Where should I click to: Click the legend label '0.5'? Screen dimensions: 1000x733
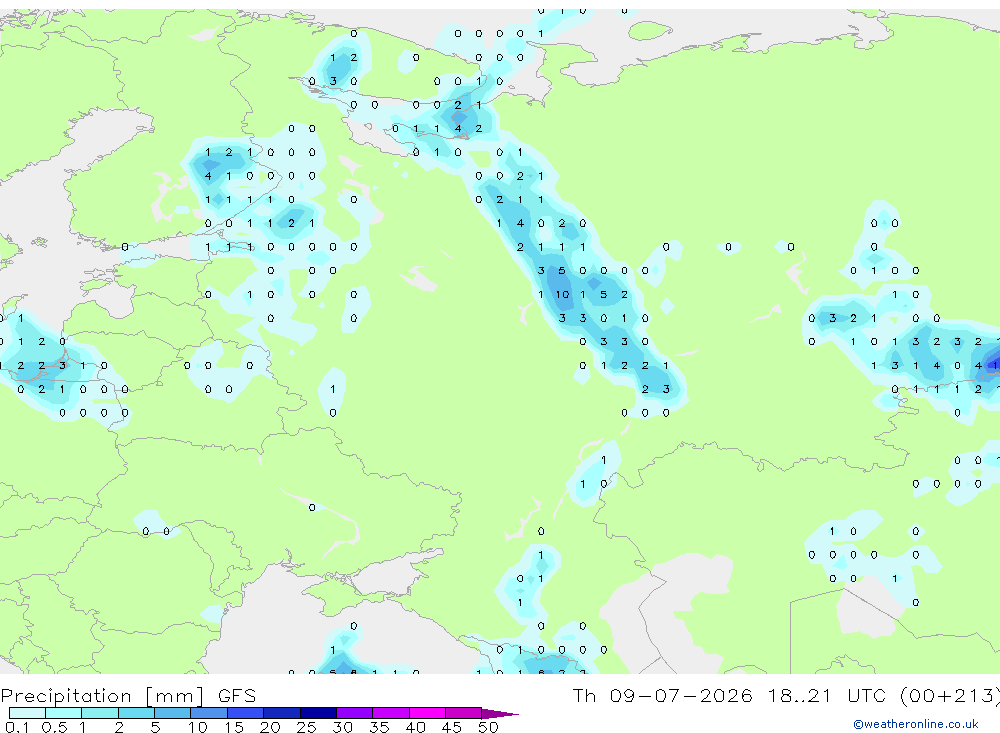(x=54, y=727)
